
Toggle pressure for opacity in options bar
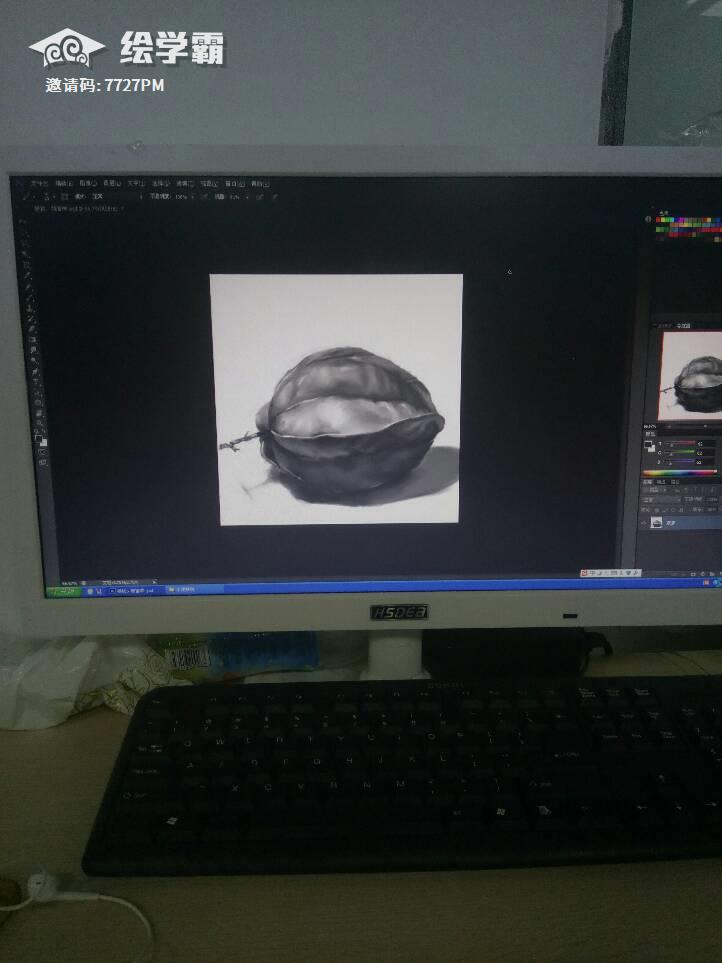pyautogui.click(x=204, y=197)
